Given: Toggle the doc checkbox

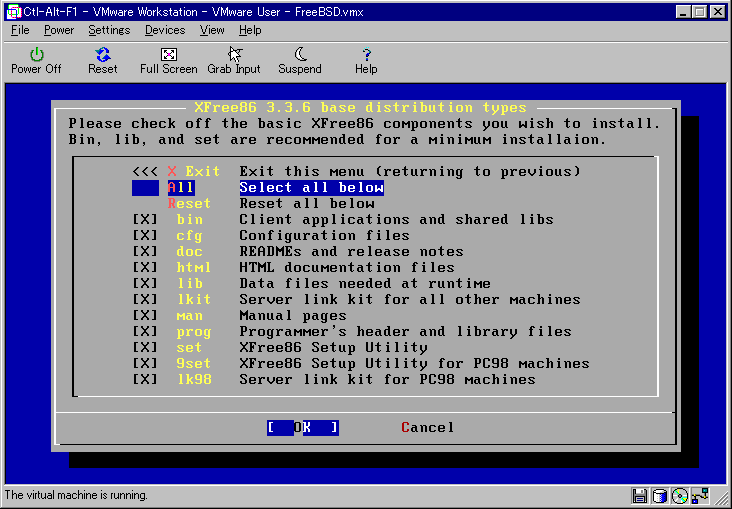Looking at the screenshot, I should coord(145,251).
